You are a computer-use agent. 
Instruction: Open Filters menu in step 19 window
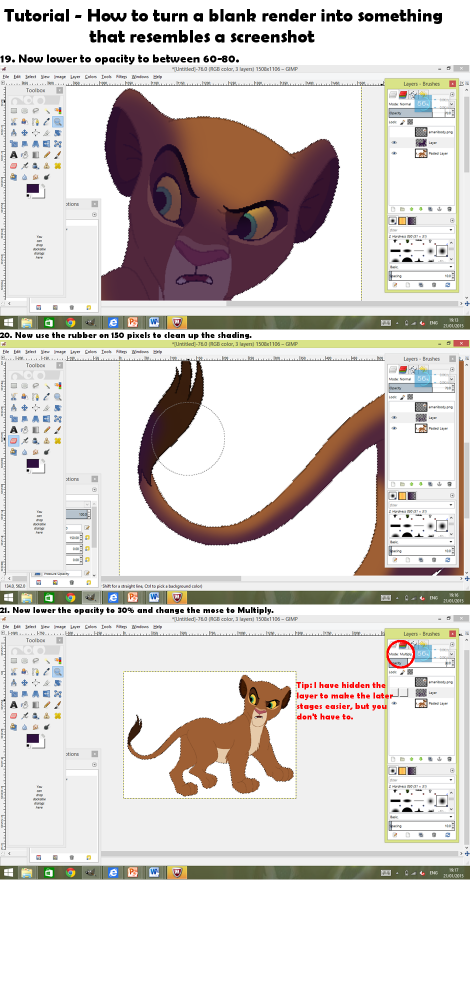coord(121,76)
